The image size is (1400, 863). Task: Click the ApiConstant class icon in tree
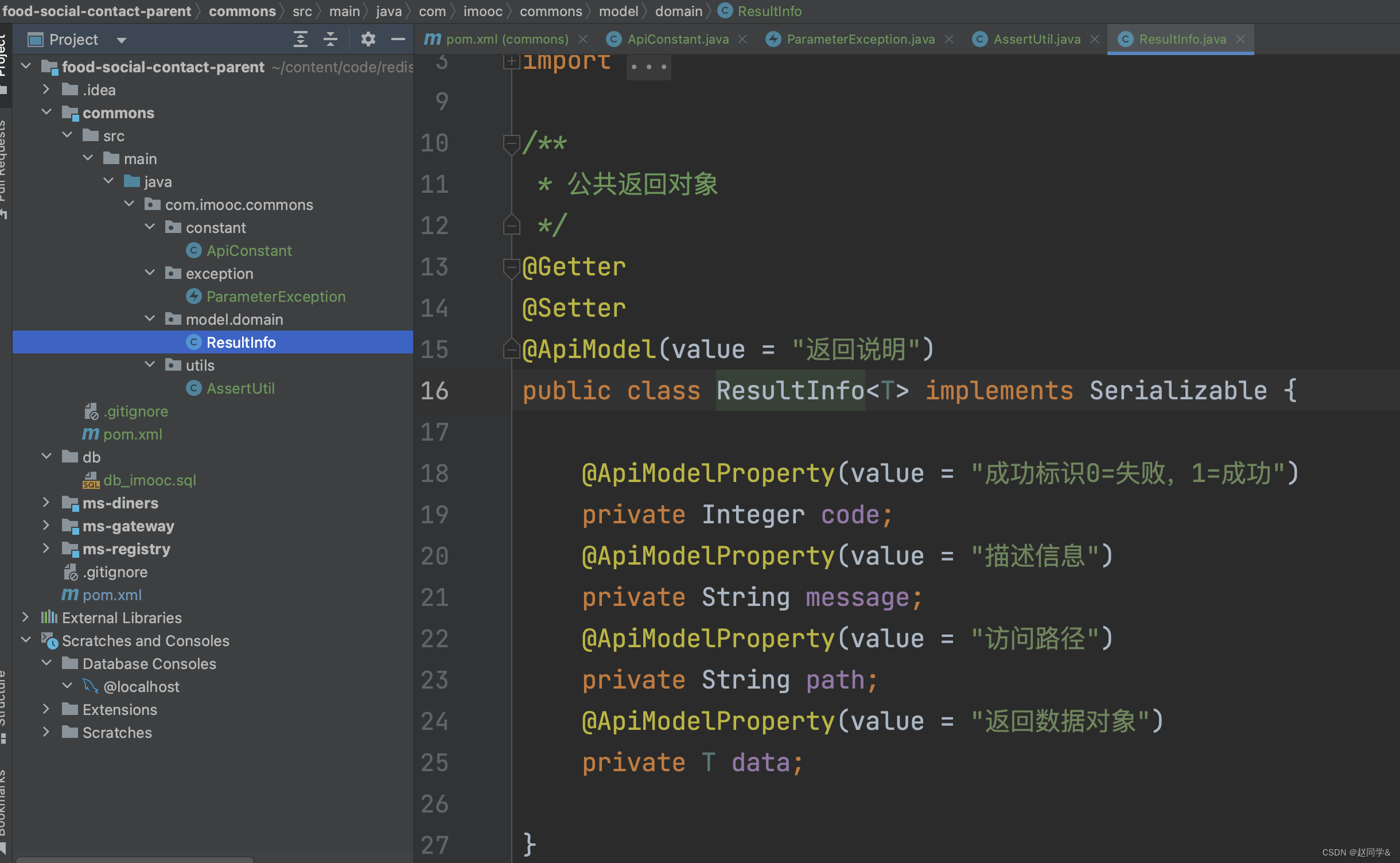point(194,251)
